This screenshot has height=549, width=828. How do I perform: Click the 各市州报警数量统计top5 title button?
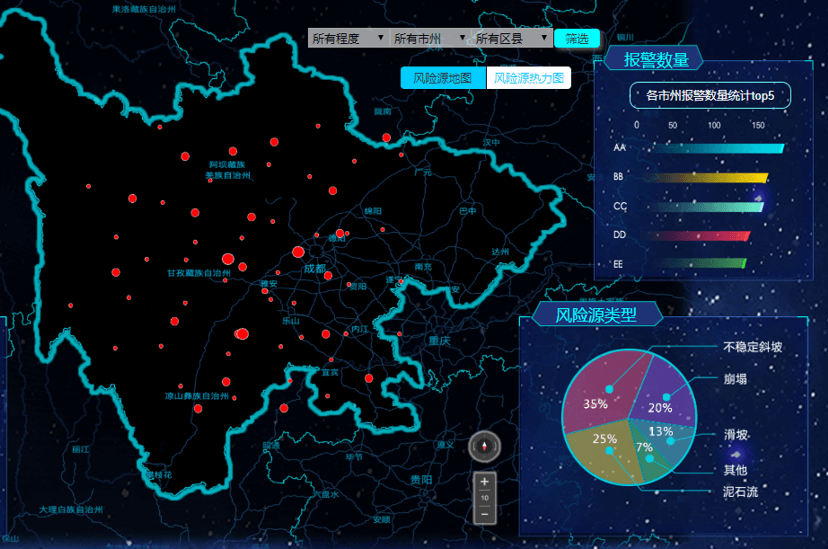710,95
